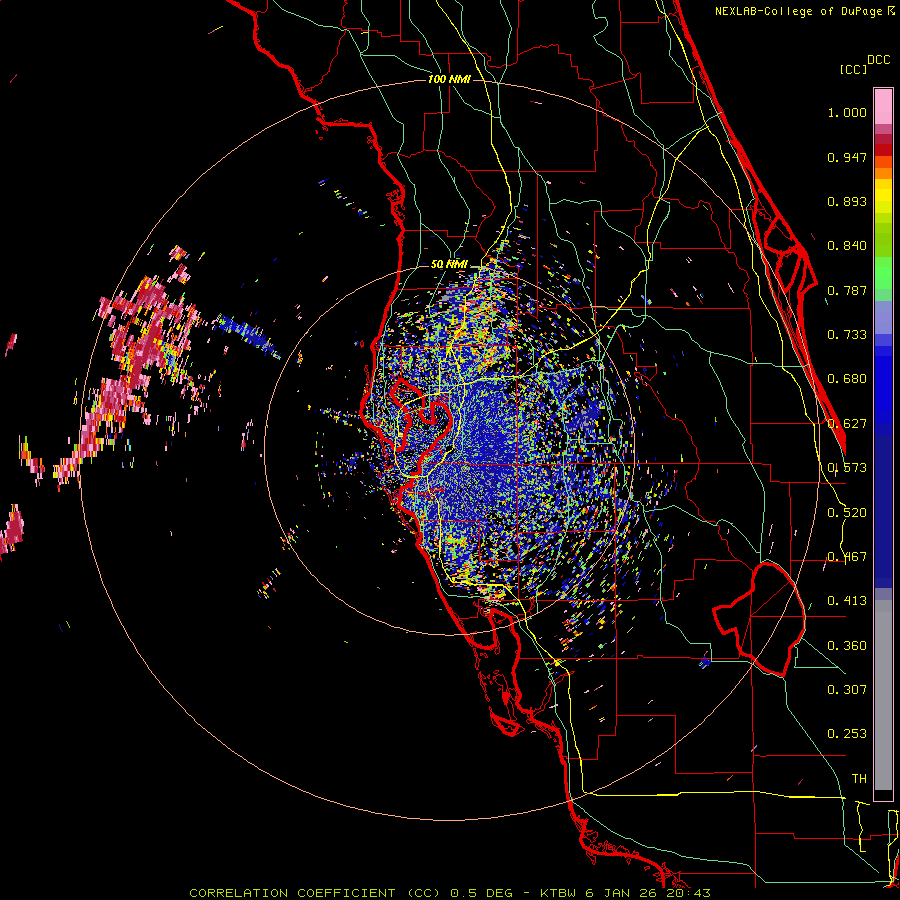Click the DCC product code label

coord(878,60)
